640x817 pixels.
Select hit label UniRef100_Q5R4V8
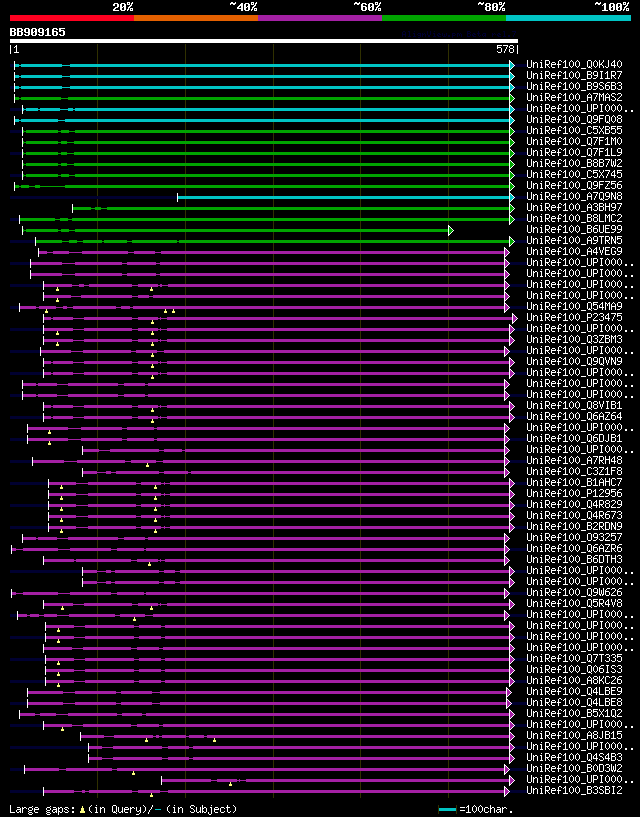click(x=574, y=603)
